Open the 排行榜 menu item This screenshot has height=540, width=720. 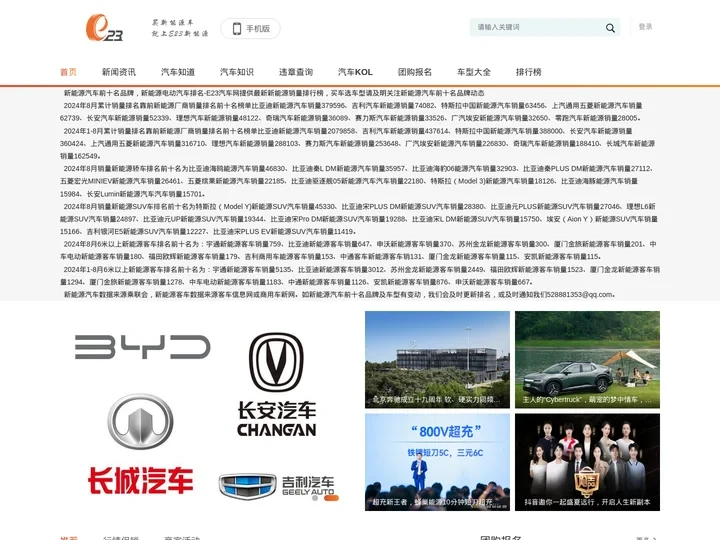coord(529,72)
